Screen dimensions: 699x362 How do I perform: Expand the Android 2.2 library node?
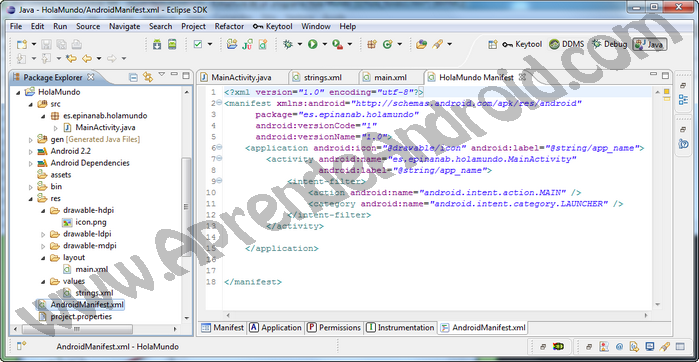(x=30, y=152)
